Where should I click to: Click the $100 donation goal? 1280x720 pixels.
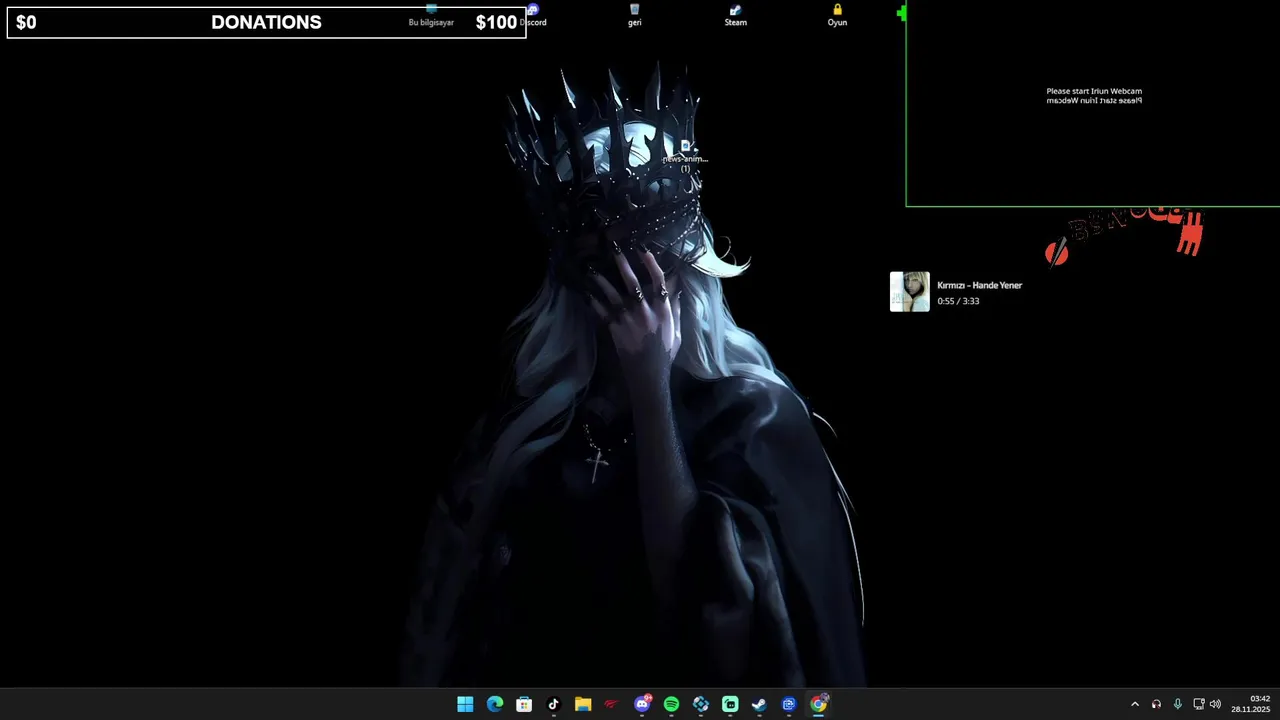496,22
